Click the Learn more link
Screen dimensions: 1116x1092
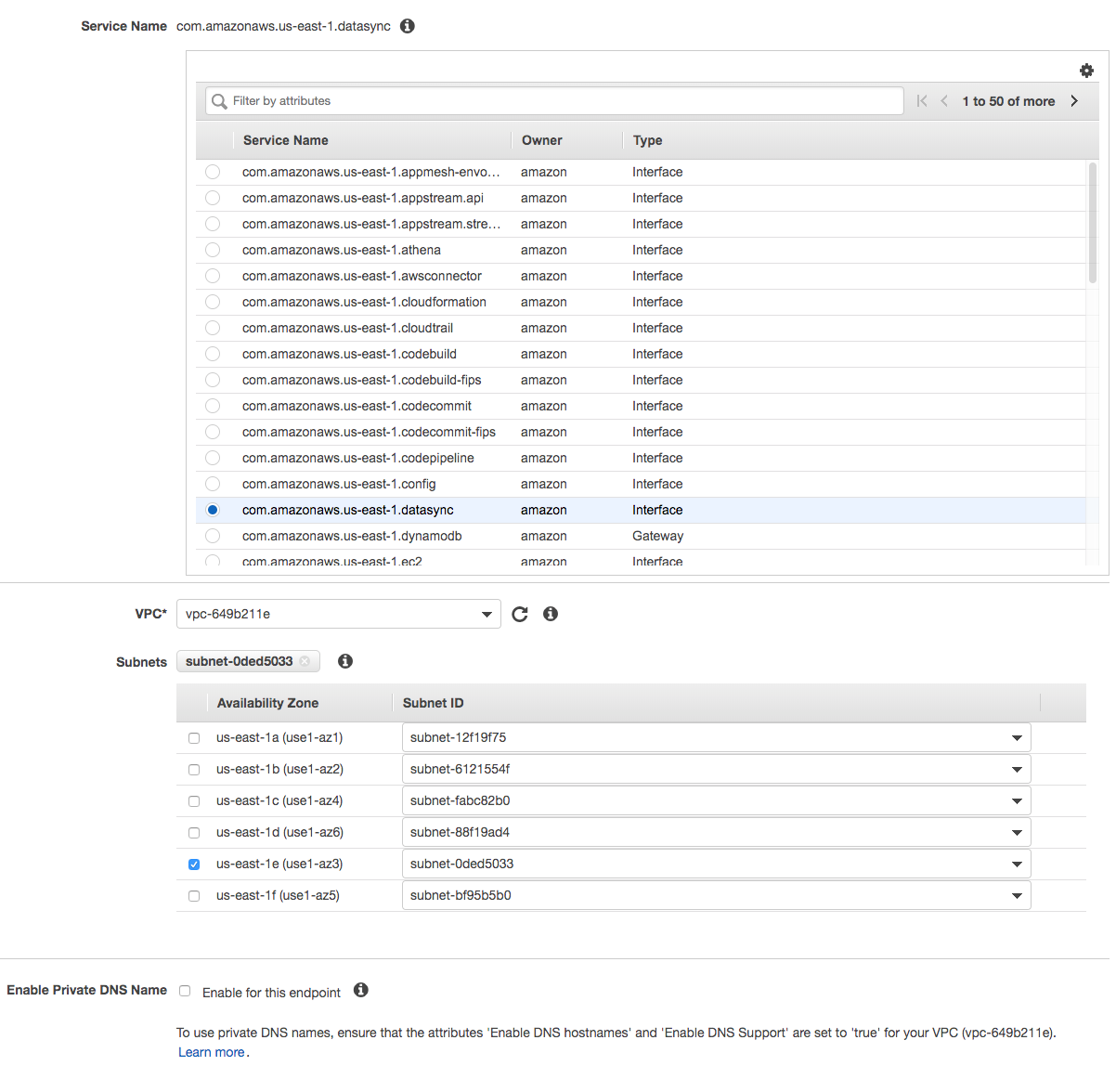pyautogui.click(x=211, y=1051)
